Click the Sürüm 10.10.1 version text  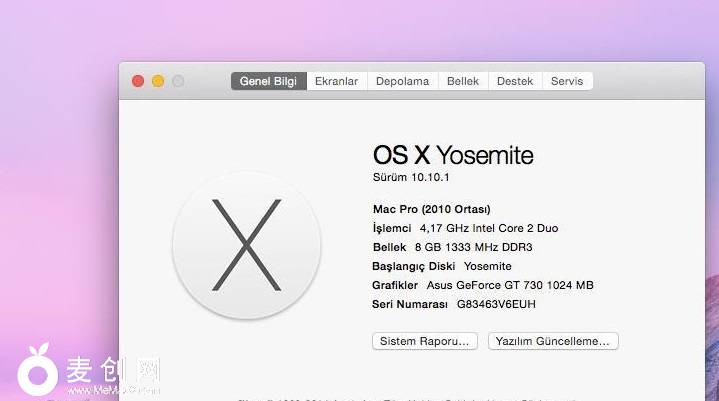coord(411,177)
